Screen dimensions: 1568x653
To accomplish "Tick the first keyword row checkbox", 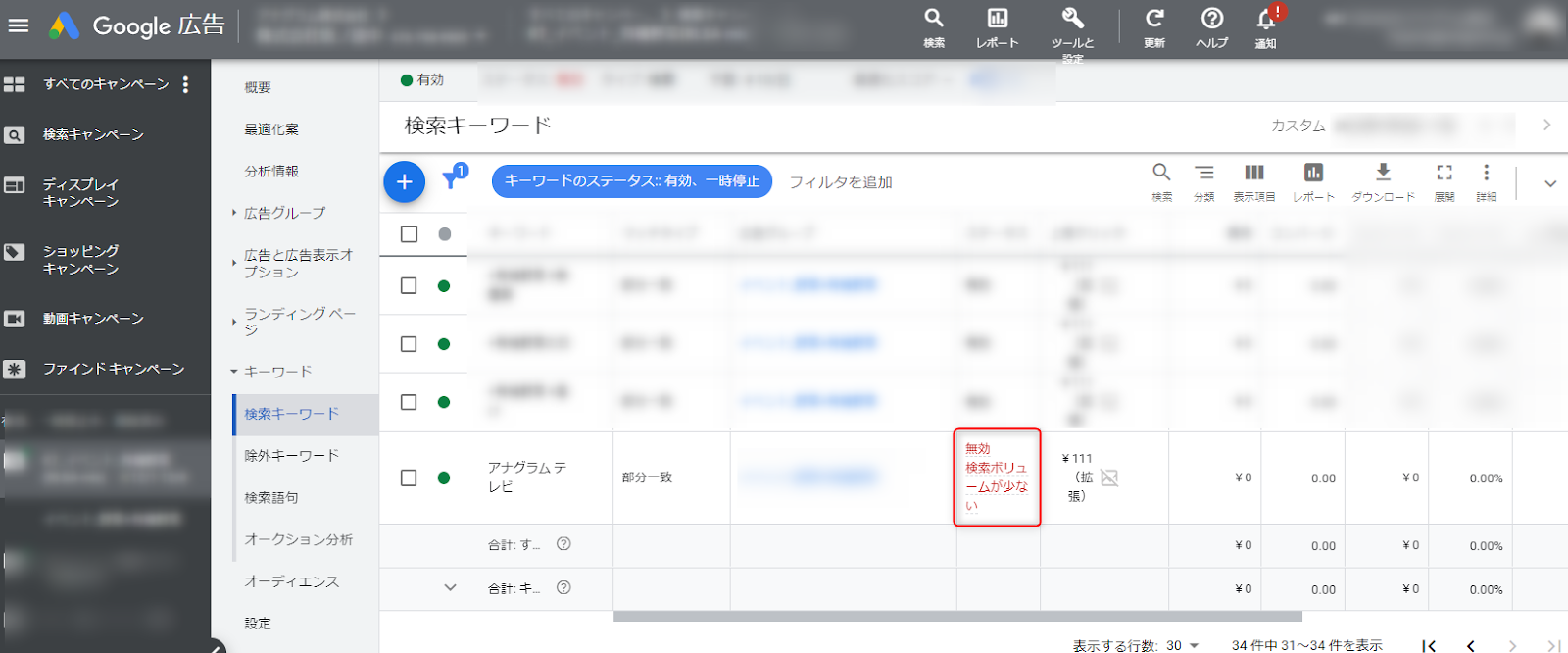I will click(x=409, y=285).
